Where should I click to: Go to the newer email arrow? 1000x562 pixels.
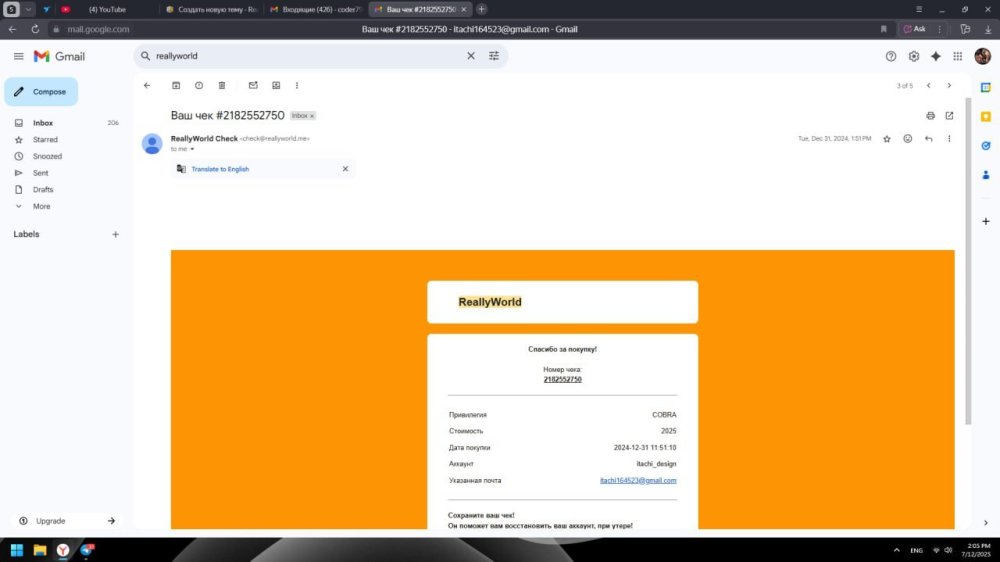point(929,85)
